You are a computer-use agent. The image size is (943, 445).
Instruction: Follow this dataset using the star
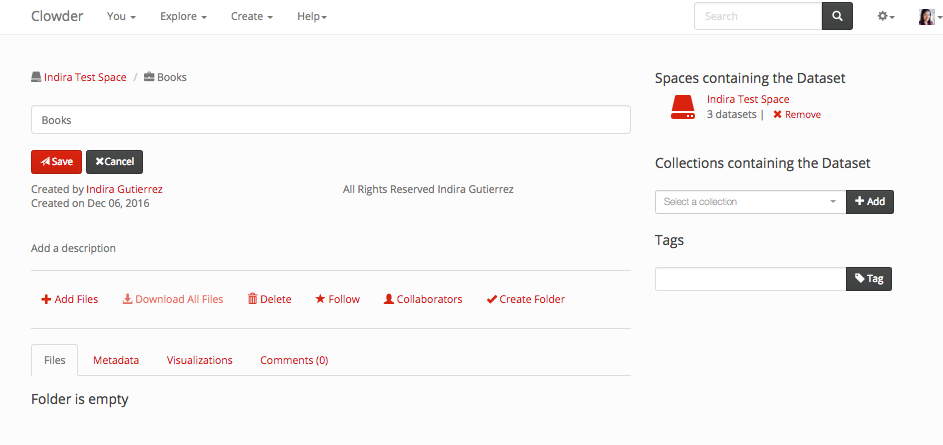click(x=337, y=299)
